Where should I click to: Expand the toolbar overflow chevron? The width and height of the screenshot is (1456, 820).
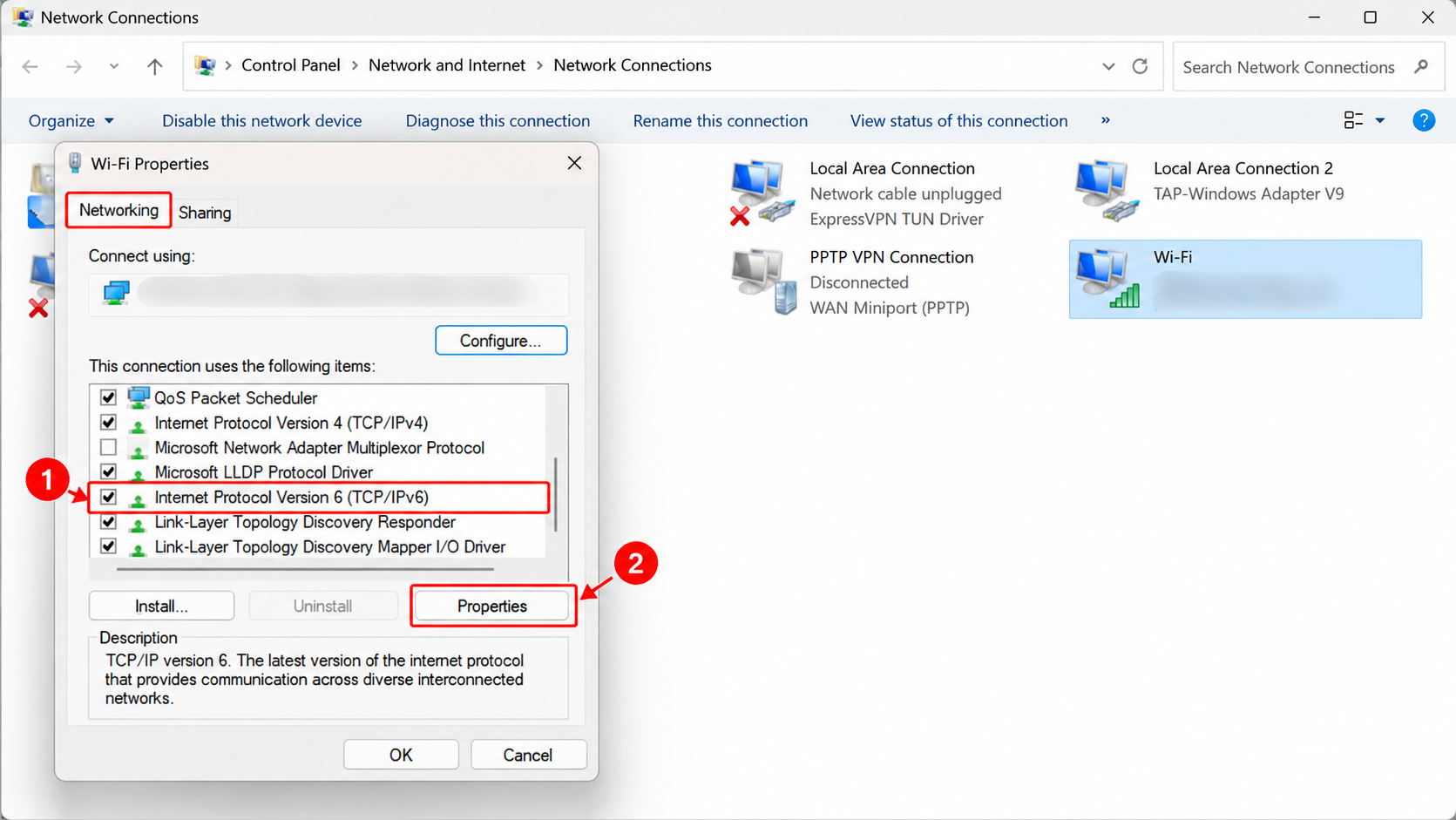click(1106, 120)
